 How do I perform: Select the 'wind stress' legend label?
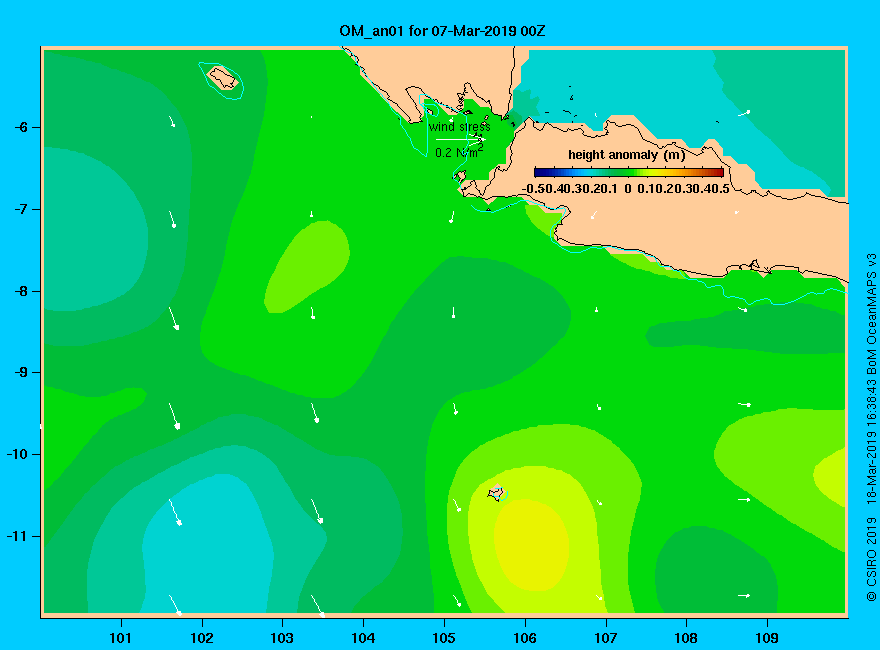tap(459, 127)
